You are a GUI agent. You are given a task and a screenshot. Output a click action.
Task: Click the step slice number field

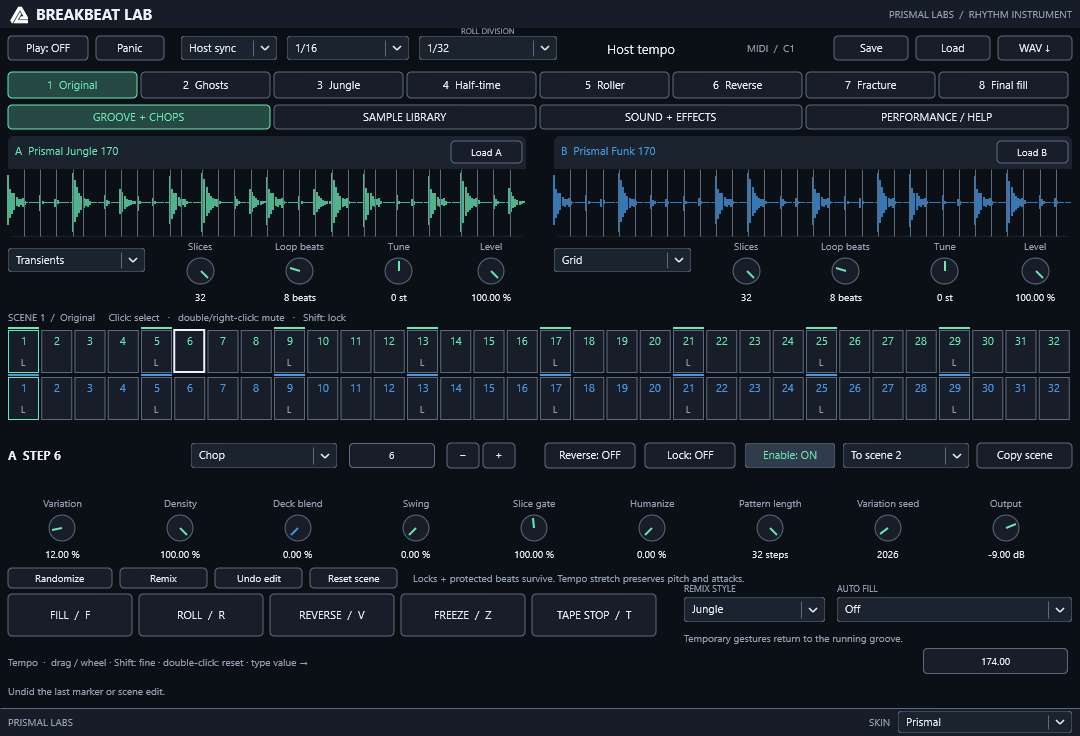click(391, 455)
